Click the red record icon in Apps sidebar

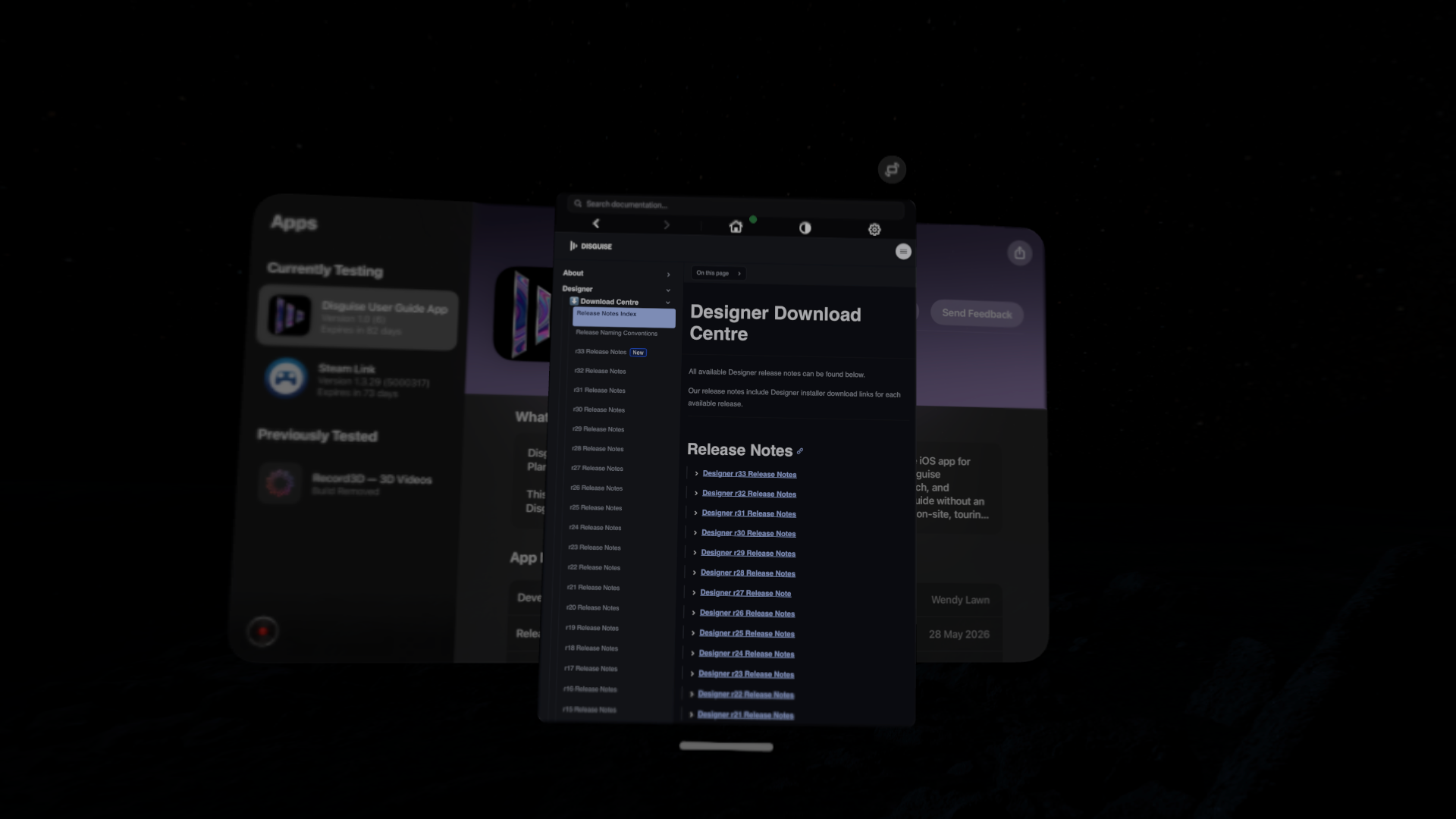(x=262, y=631)
